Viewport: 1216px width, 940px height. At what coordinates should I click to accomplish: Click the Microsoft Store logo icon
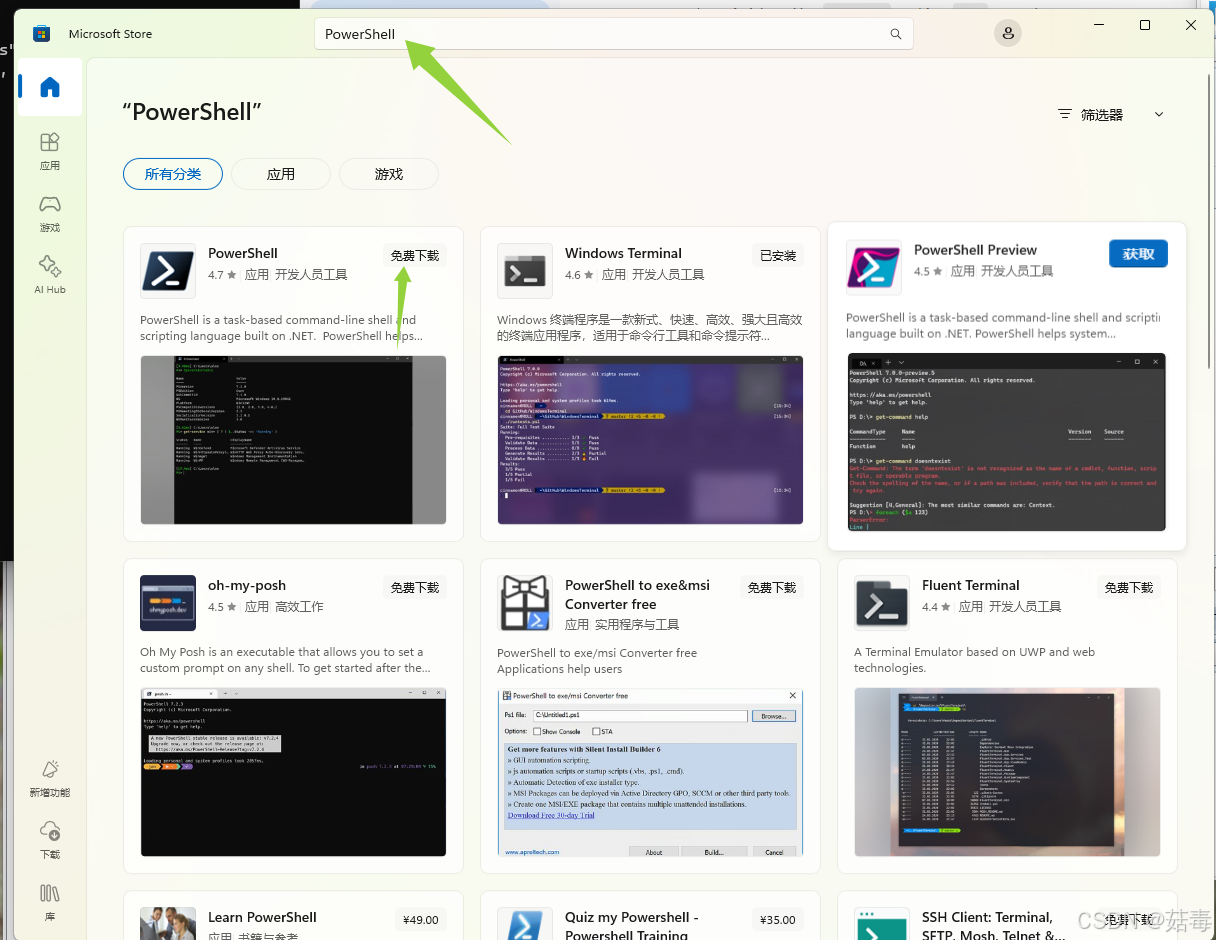click(x=41, y=34)
